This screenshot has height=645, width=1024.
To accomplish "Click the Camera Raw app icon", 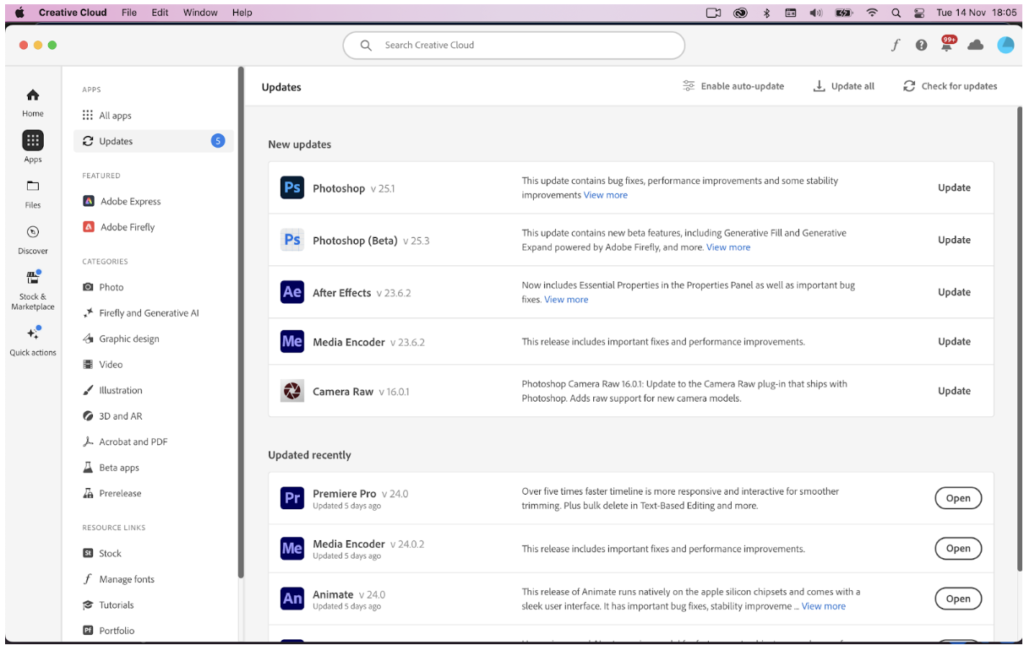I will coord(292,391).
